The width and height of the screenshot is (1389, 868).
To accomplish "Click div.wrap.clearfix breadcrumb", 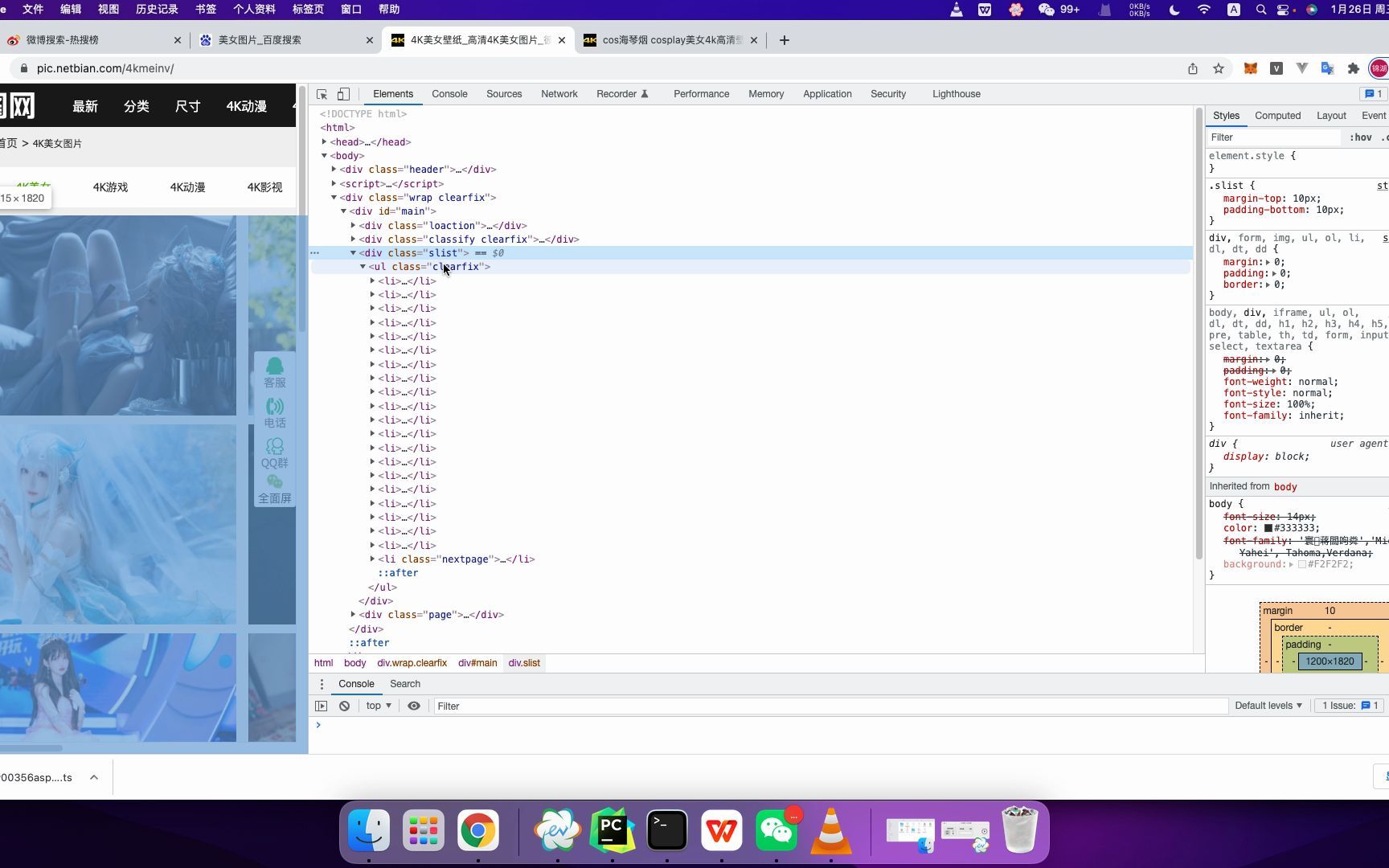I will coord(412,663).
